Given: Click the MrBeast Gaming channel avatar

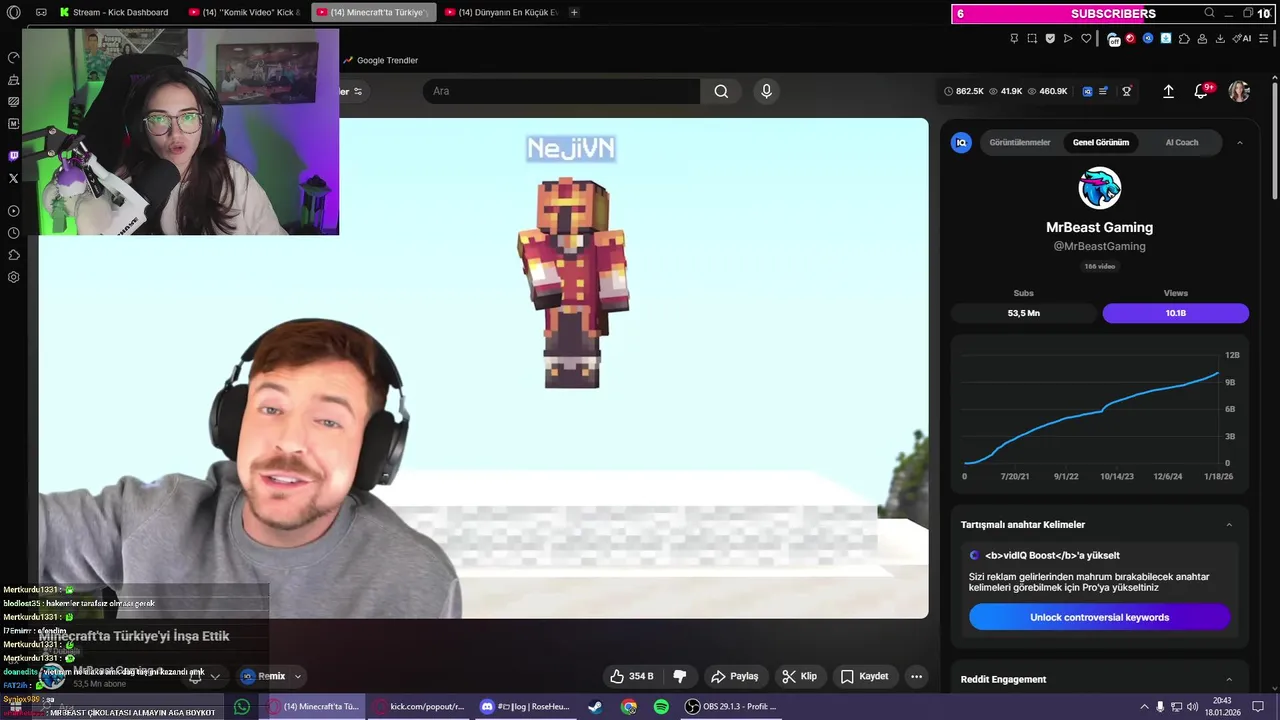Looking at the screenshot, I should [1099, 188].
